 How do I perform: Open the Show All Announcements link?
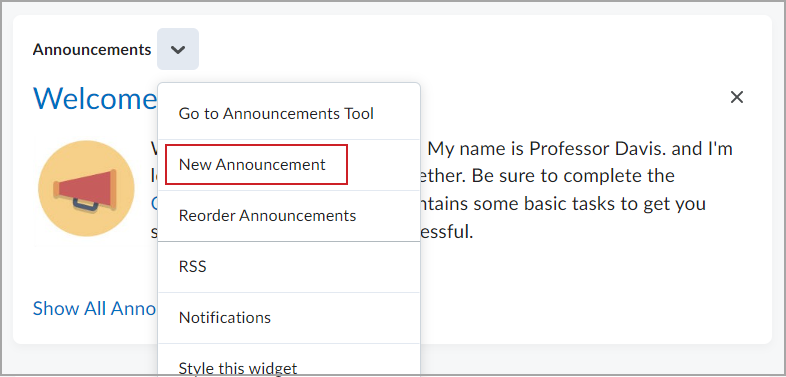[x=95, y=308]
